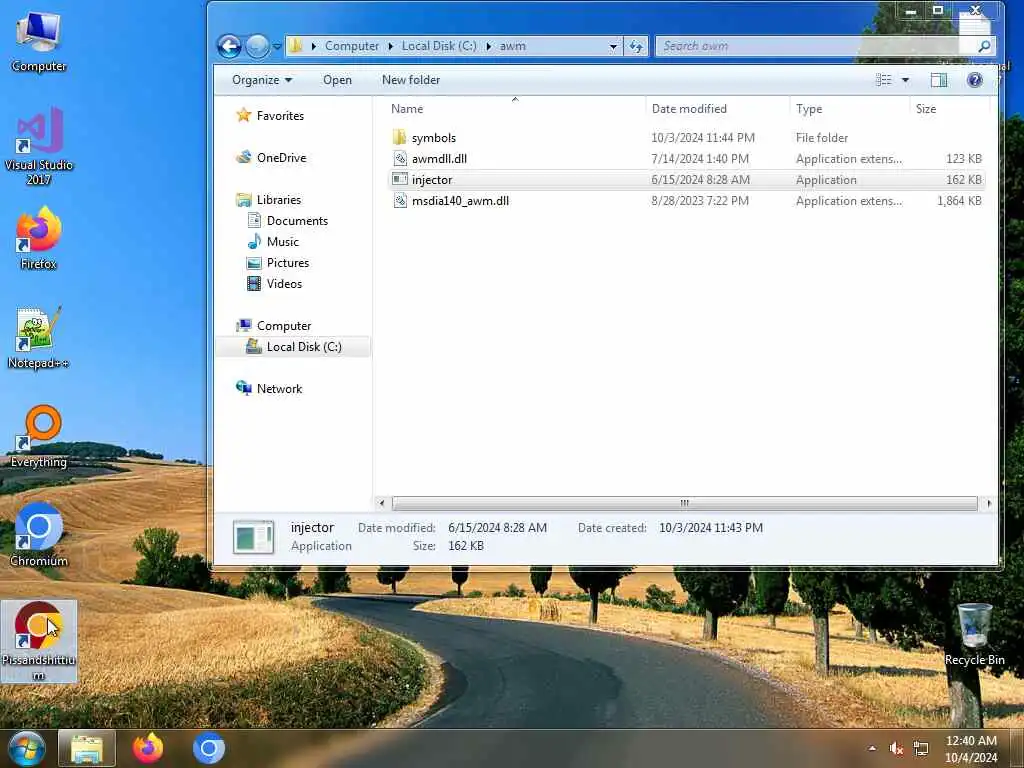Image resolution: width=1024 pixels, height=768 pixels.
Task: Open the recent pages dropdown arrow
Action: pyautogui.click(x=277, y=46)
